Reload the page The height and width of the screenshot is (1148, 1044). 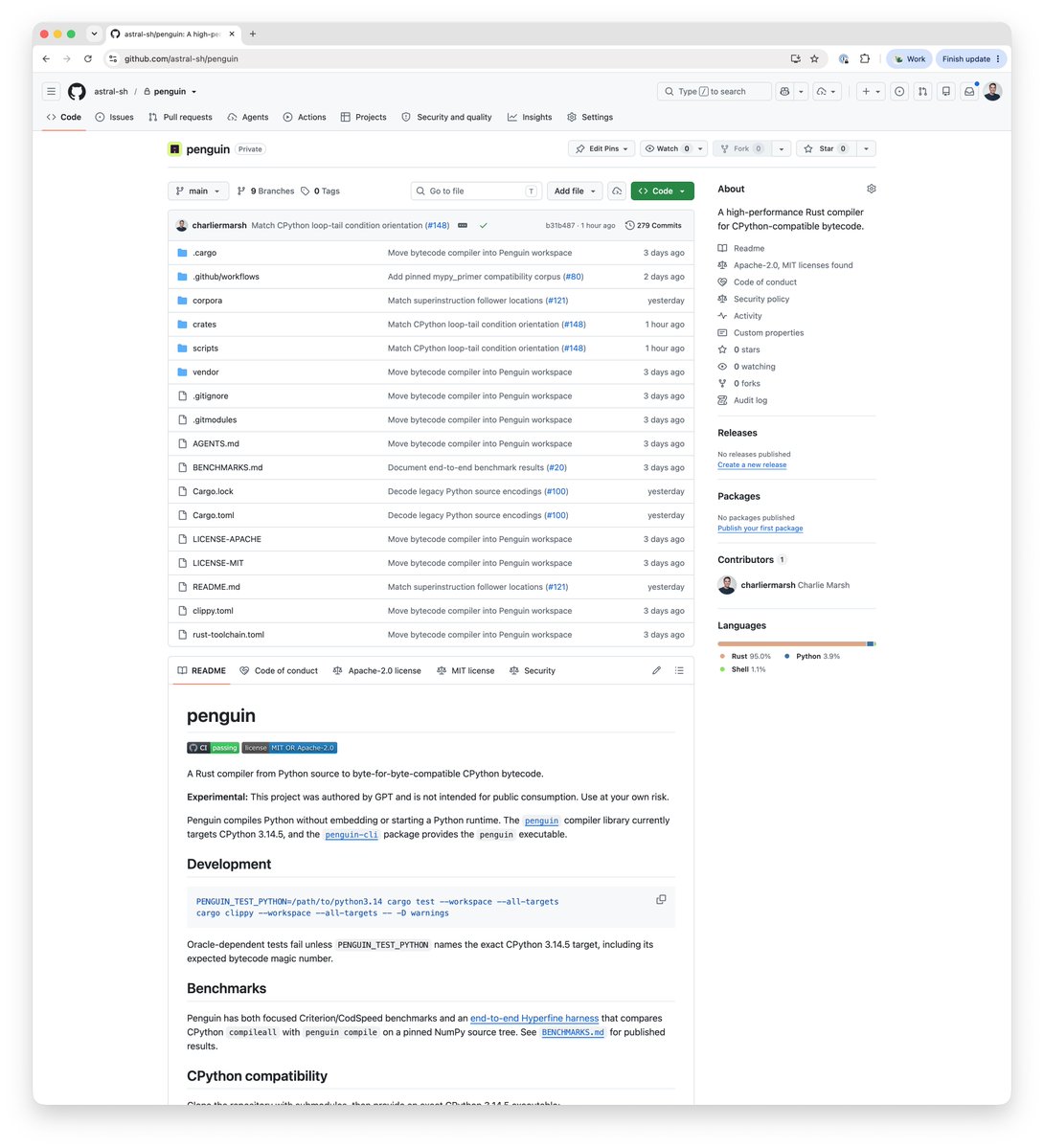[88, 59]
